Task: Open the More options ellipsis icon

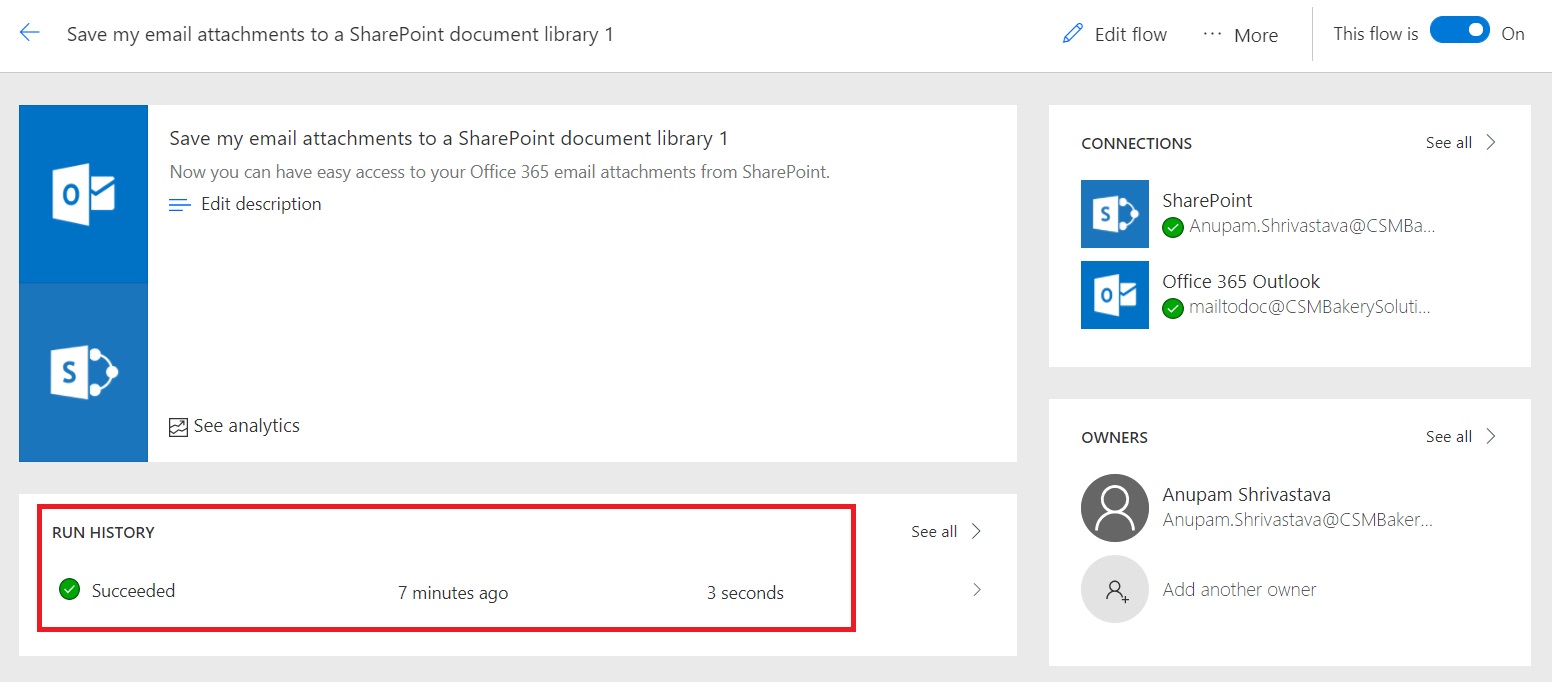Action: point(1213,34)
